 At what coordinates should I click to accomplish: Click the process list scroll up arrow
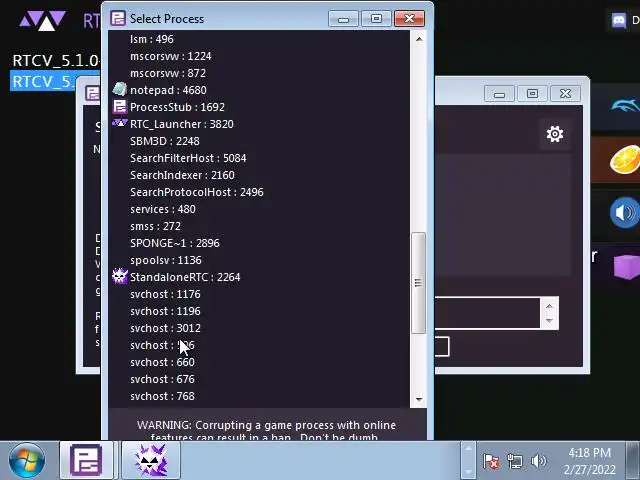click(419, 39)
